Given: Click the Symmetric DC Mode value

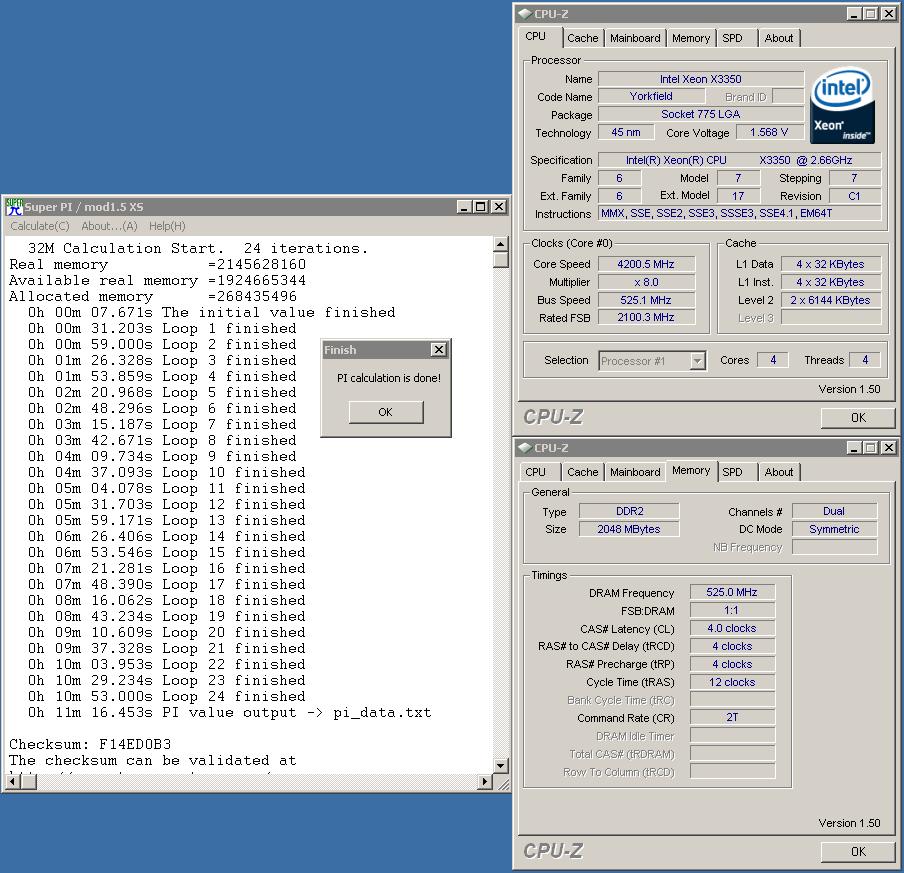Looking at the screenshot, I should coord(834,529).
